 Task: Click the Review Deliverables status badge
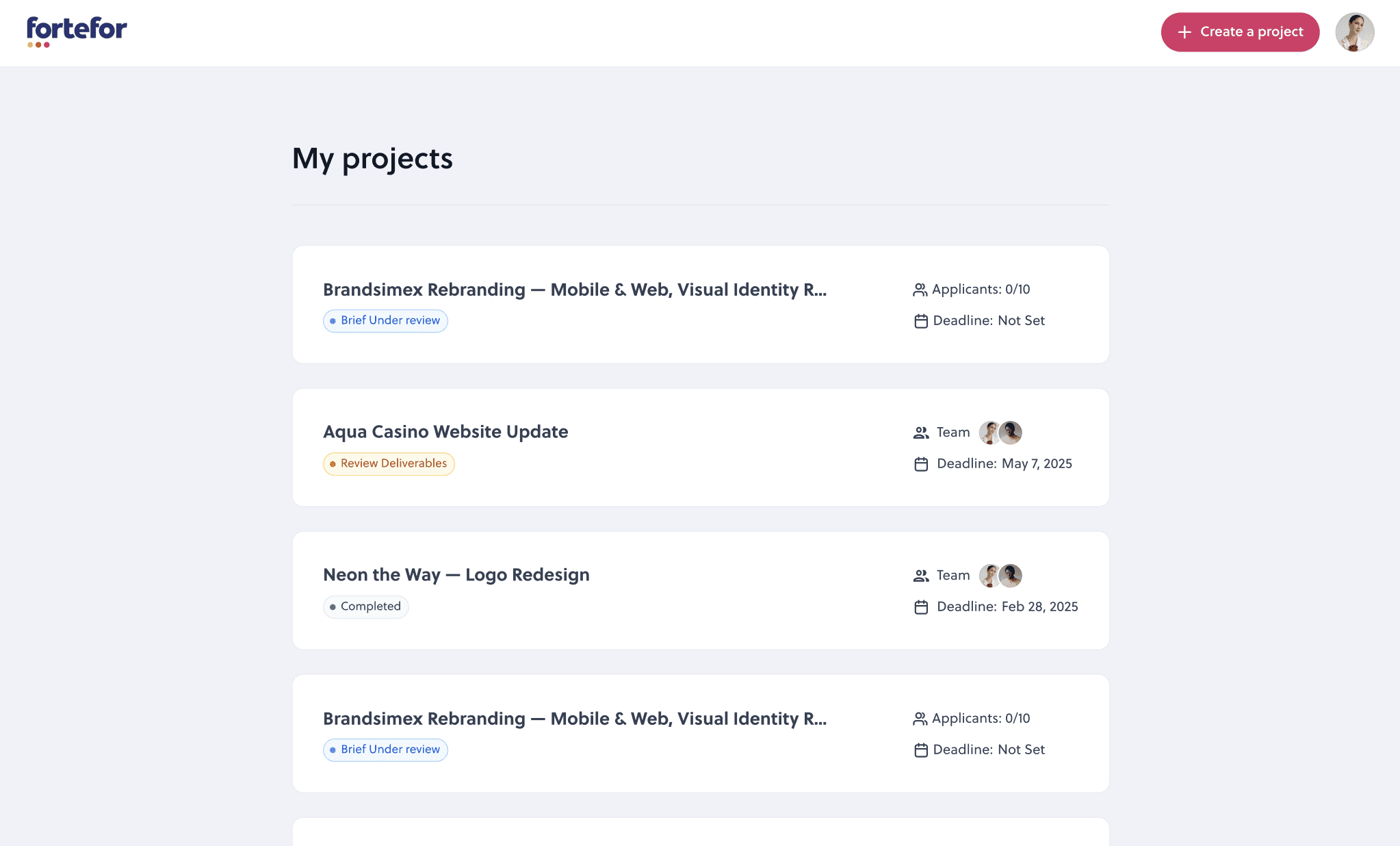(x=389, y=463)
